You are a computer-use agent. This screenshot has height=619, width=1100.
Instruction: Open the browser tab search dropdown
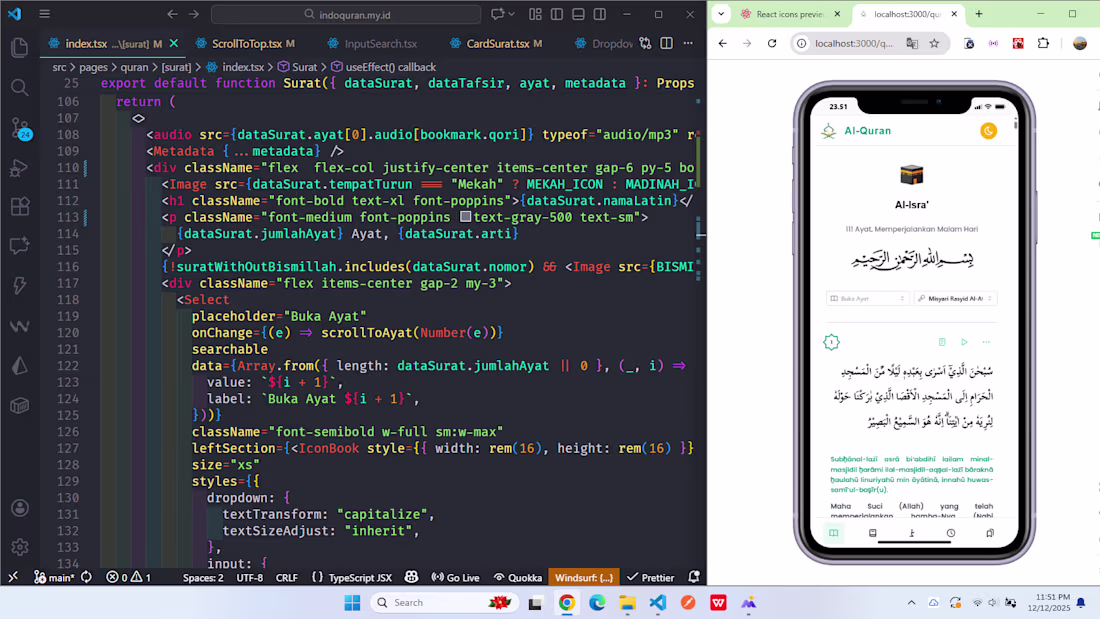(x=721, y=14)
